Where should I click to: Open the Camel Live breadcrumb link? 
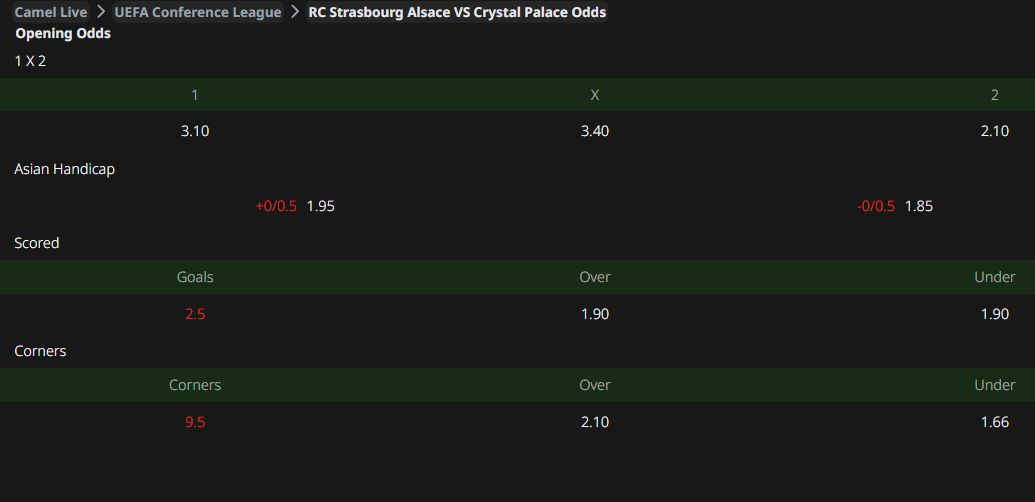click(50, 12)
